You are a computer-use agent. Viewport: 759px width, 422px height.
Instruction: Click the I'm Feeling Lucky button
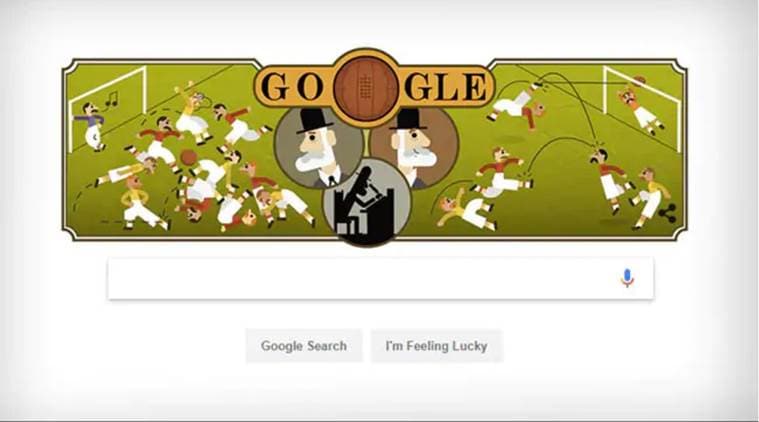(x=437, y=346)
